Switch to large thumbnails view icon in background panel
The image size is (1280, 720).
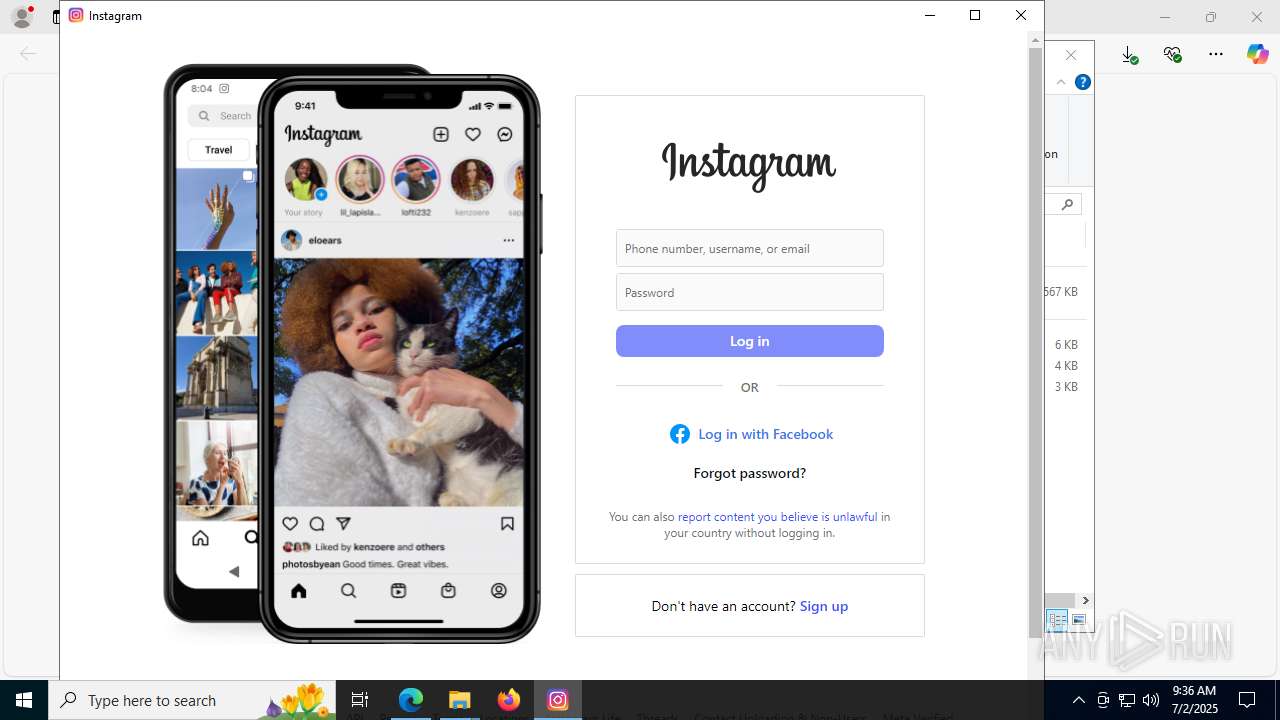1078,620
